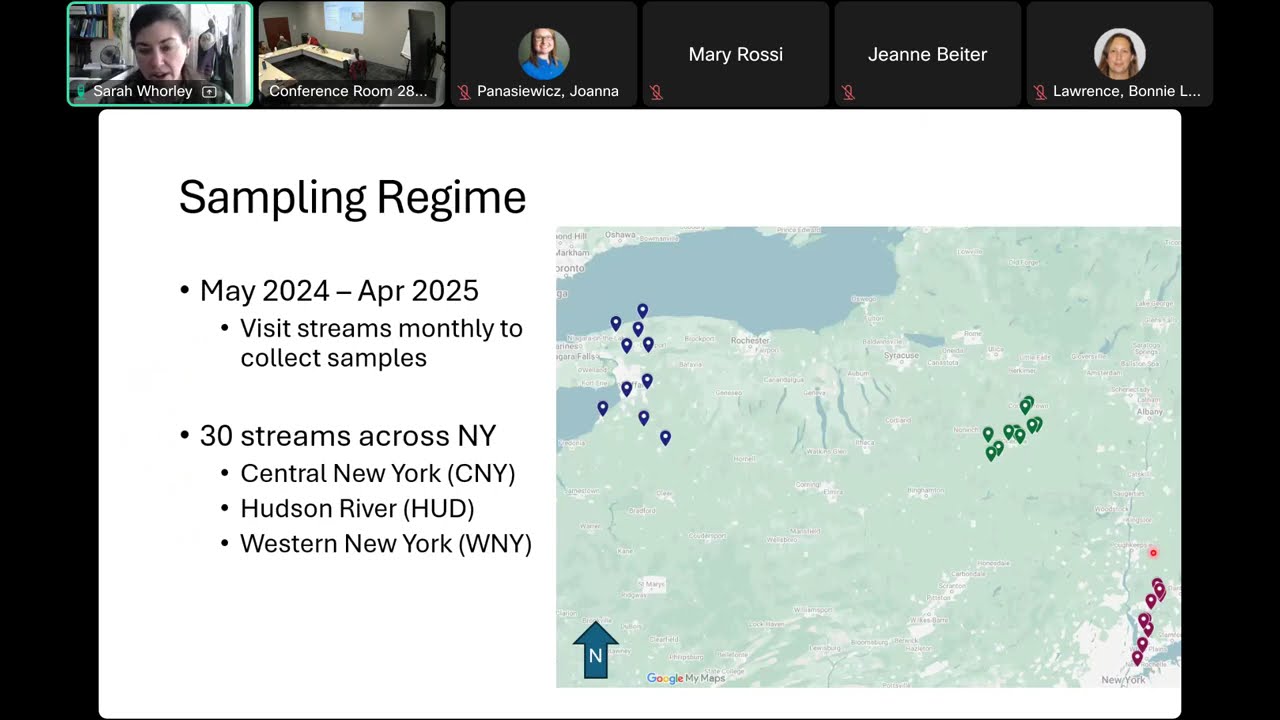Screen dimensions: 1280x720
Task: Click the muted mic icon for Panasiewicz, Joanna
Action: tap(464, 91)
